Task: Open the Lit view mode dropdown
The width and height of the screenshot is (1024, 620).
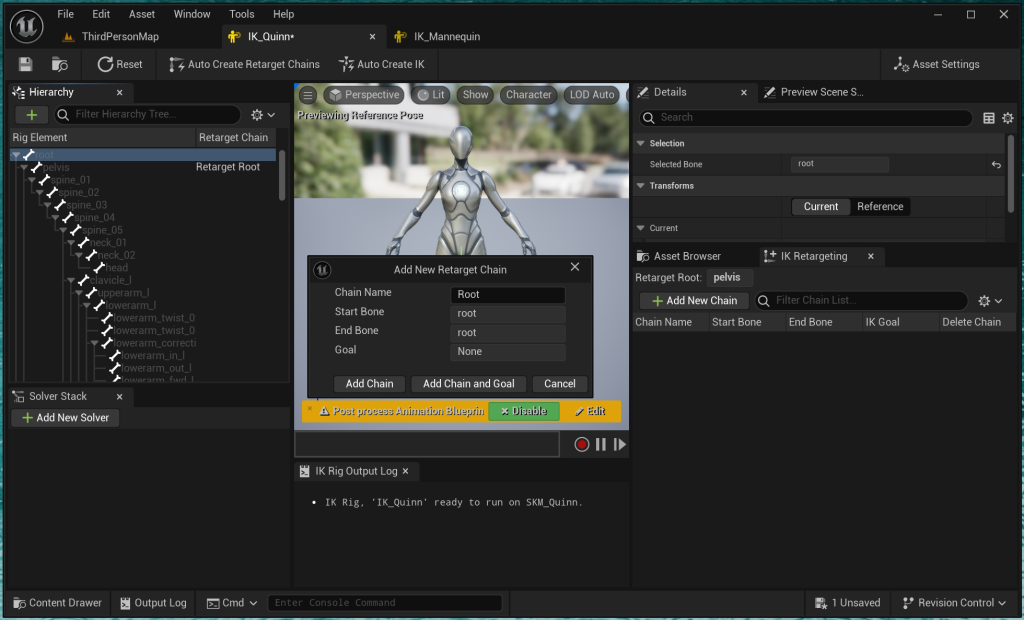Action: (x=431, y=95)
